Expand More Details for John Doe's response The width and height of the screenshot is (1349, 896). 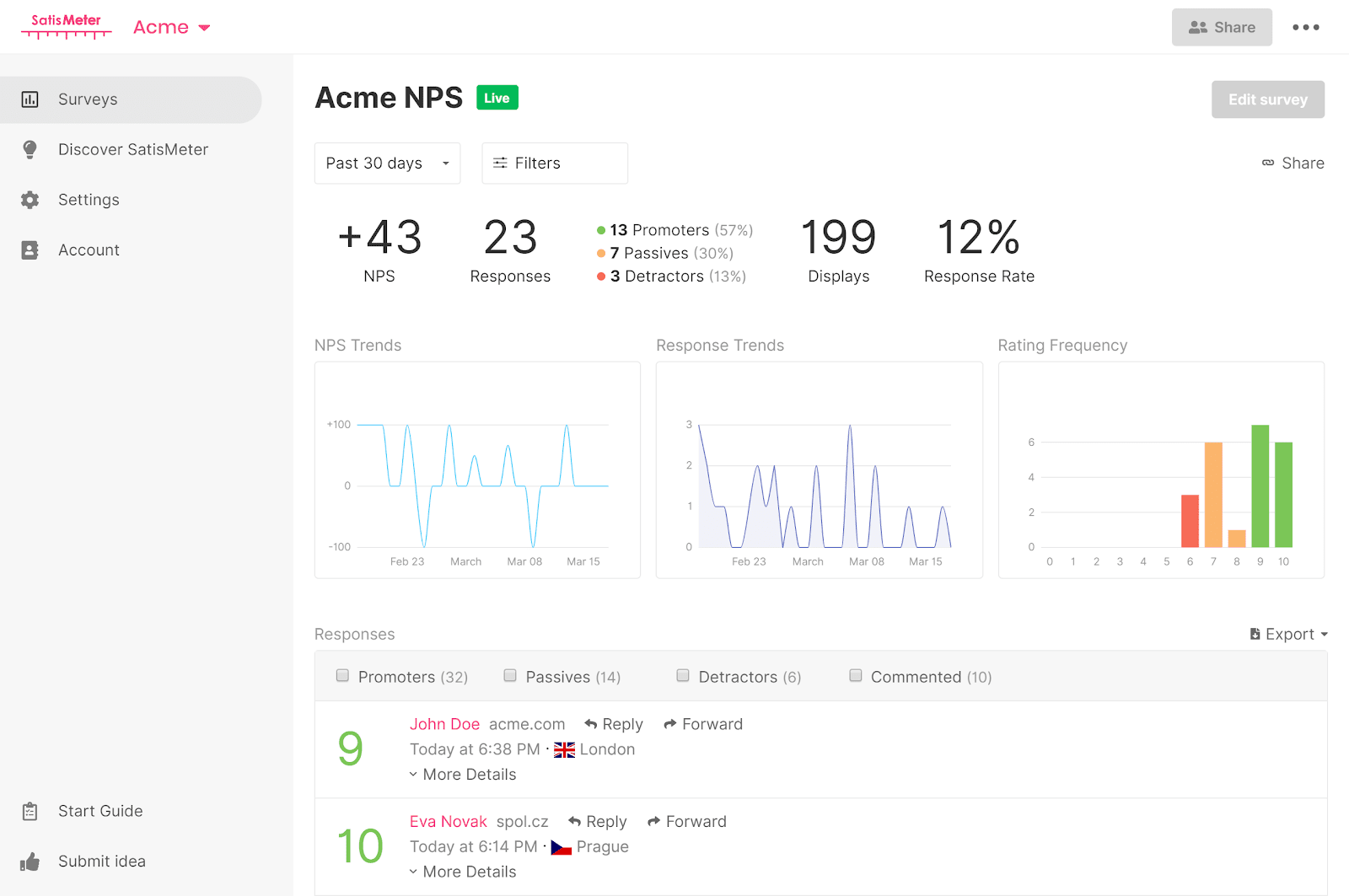tap(462, 774)
